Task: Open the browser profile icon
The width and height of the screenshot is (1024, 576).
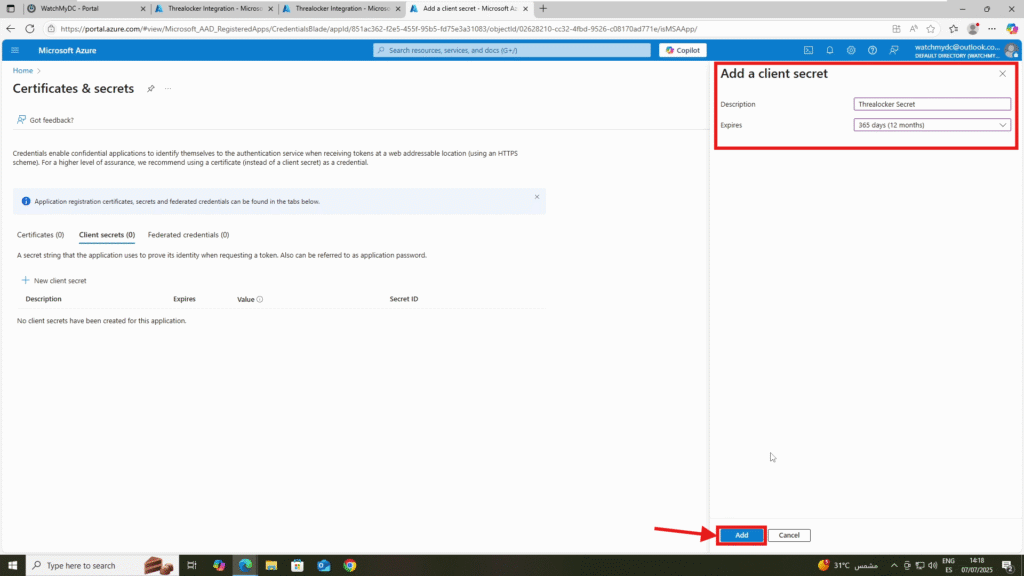Action: click(973, 29)
